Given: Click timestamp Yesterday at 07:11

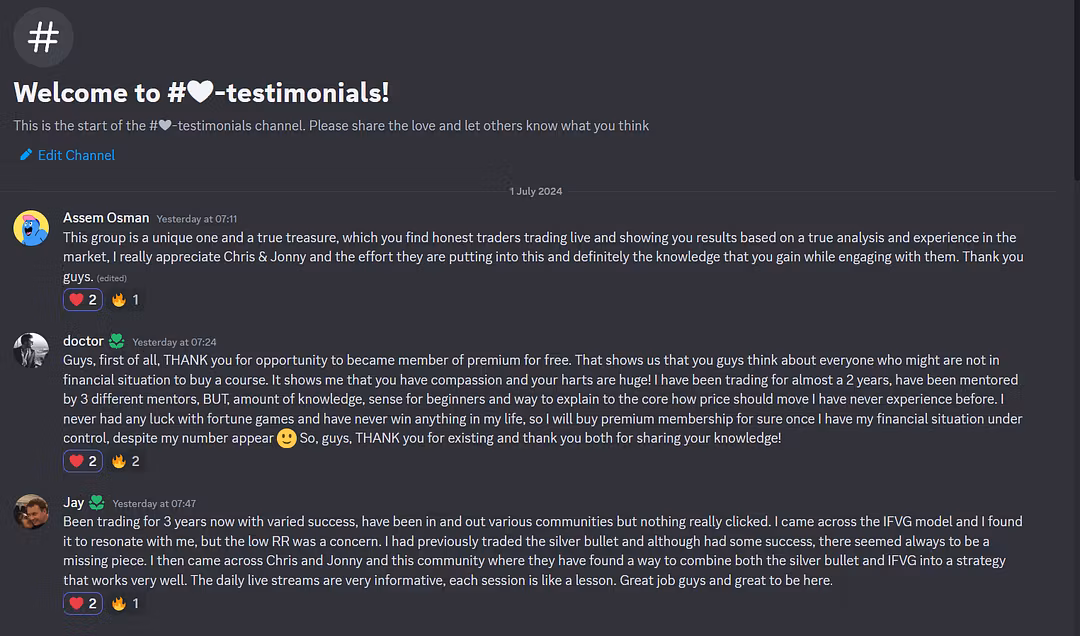Looking at the screenshot, I should pyautogui.click(x=197, y=219).
